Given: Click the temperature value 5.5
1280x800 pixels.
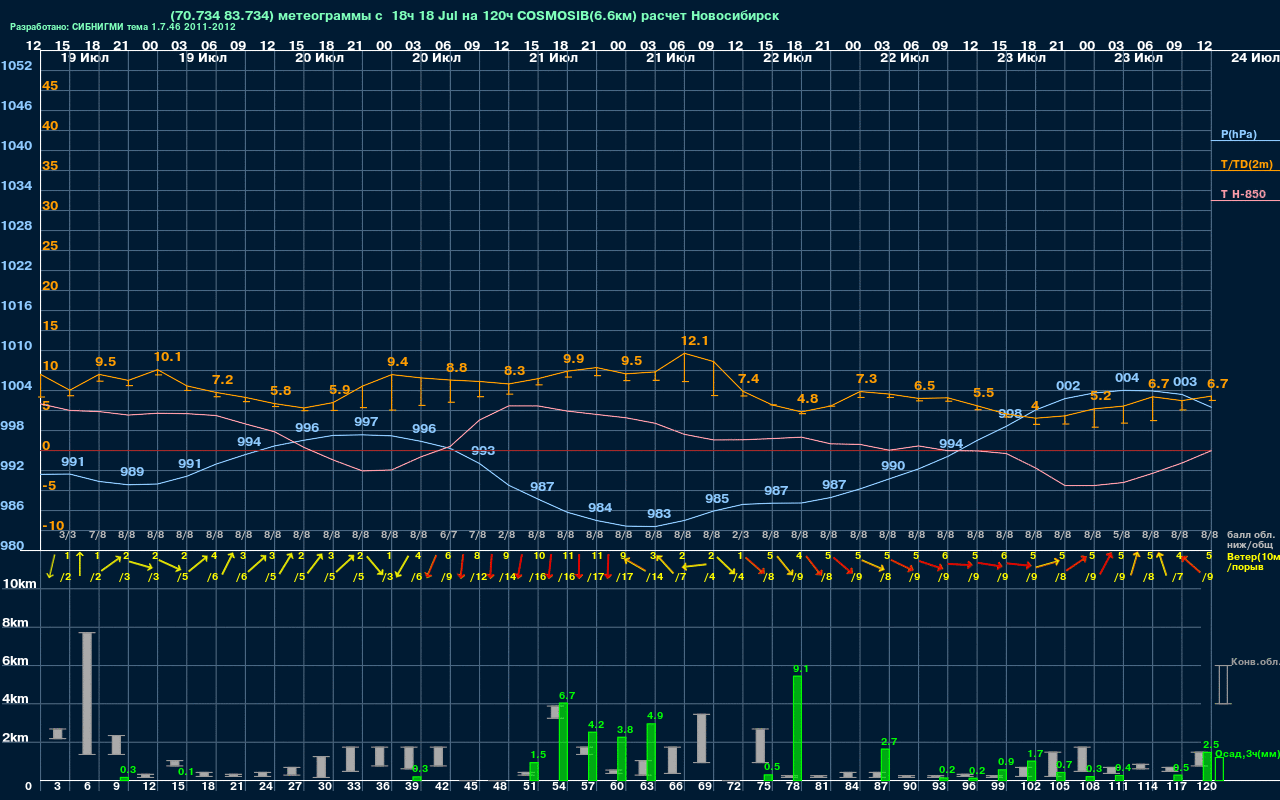Looking at the screenshot, I should (x=984, y=393).
